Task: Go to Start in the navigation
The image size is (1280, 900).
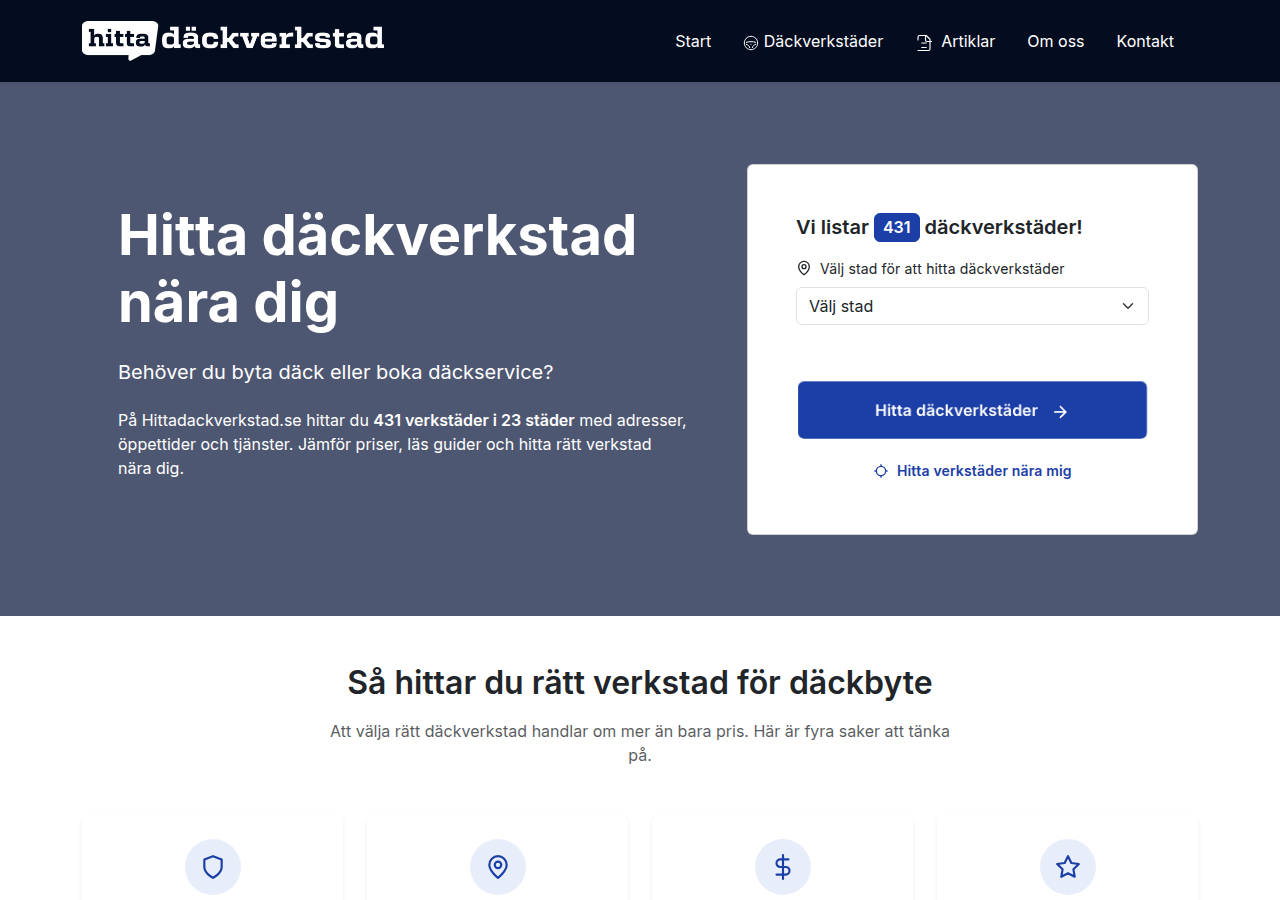Action: coord(693,41)
